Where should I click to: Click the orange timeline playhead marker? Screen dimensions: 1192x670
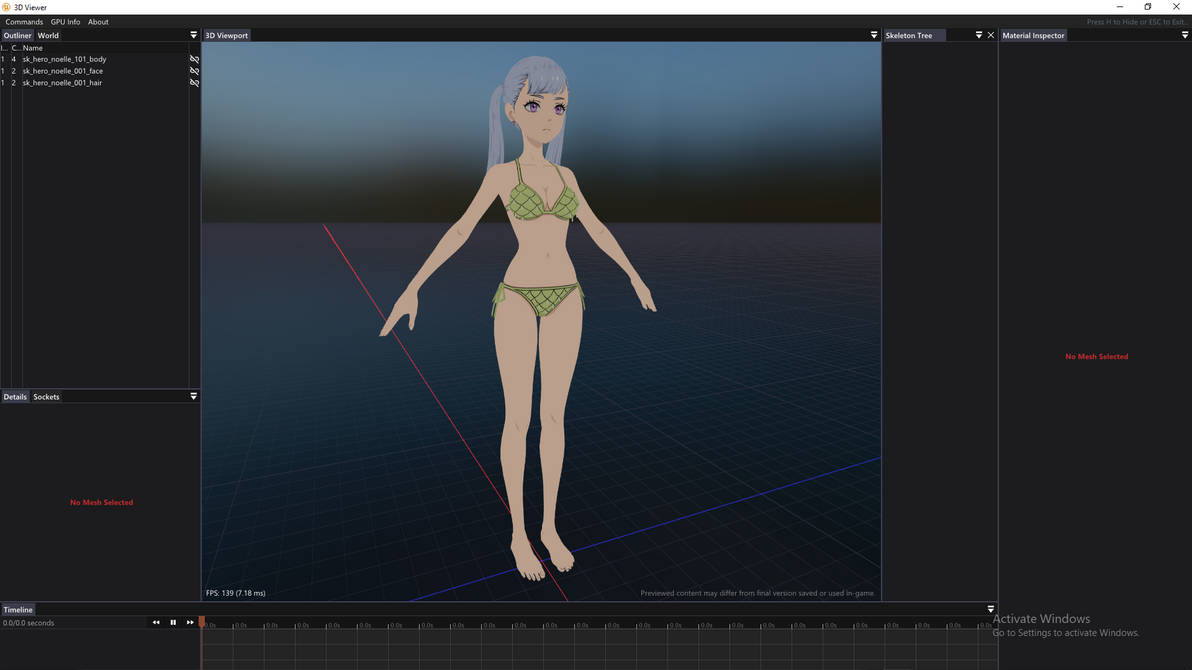pyautogui.click(x=201, y=622)
